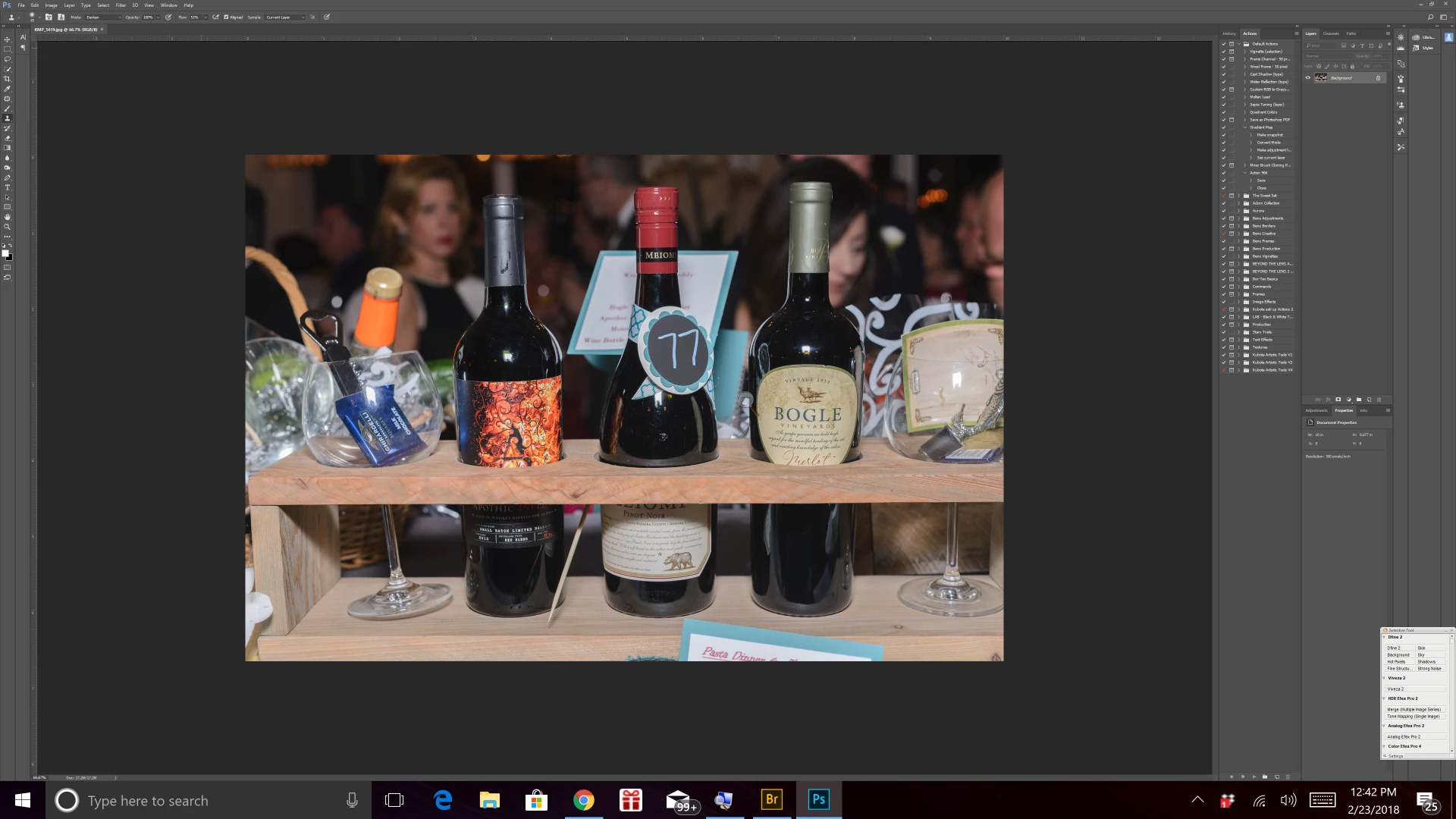Open the clone stamp Mode dropdown
The height and width of the screenshot is (819, 1456).
(x=103, y=17)
